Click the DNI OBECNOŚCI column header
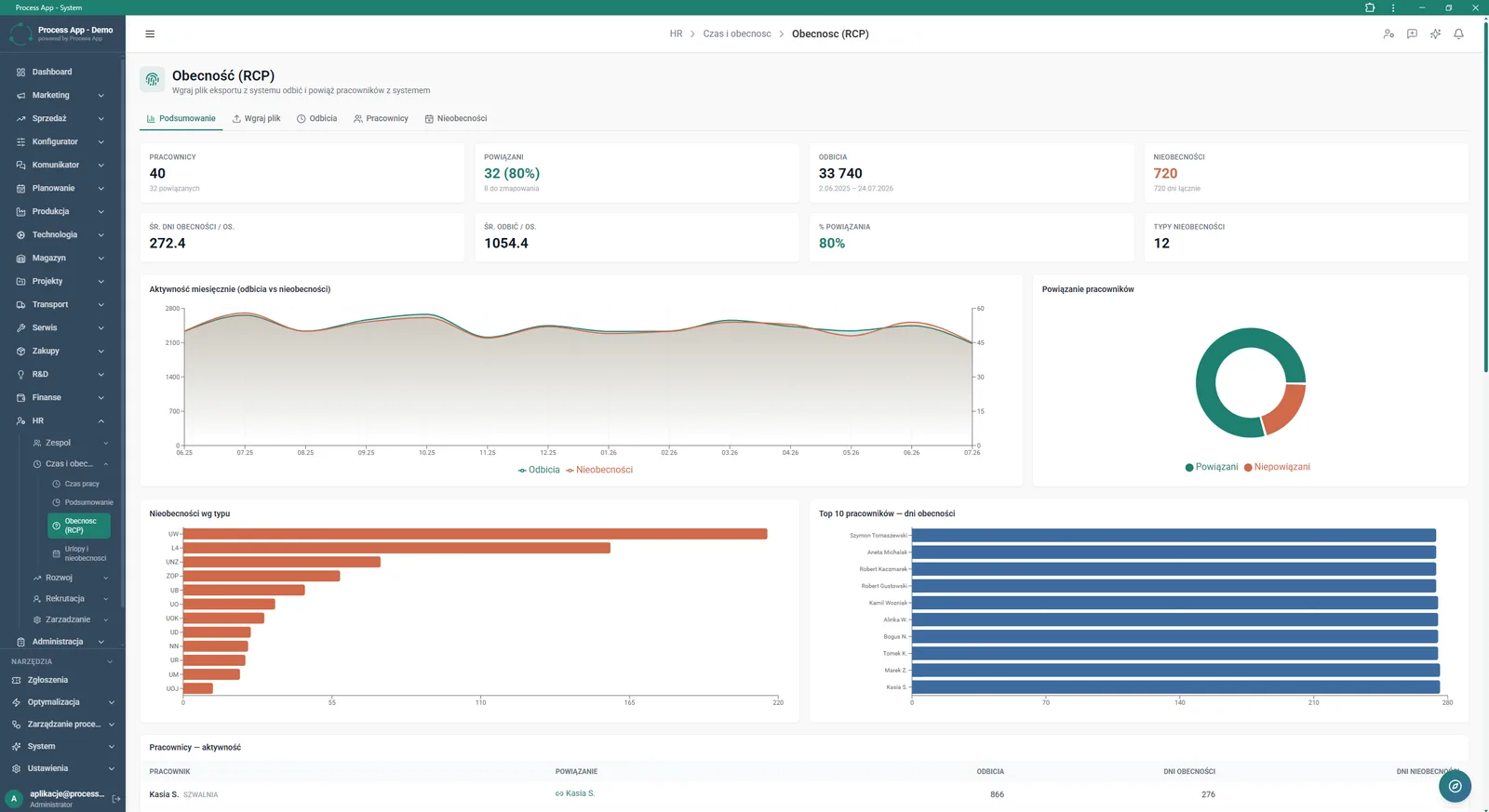The image size is (1489, 812). (1189, 772)
